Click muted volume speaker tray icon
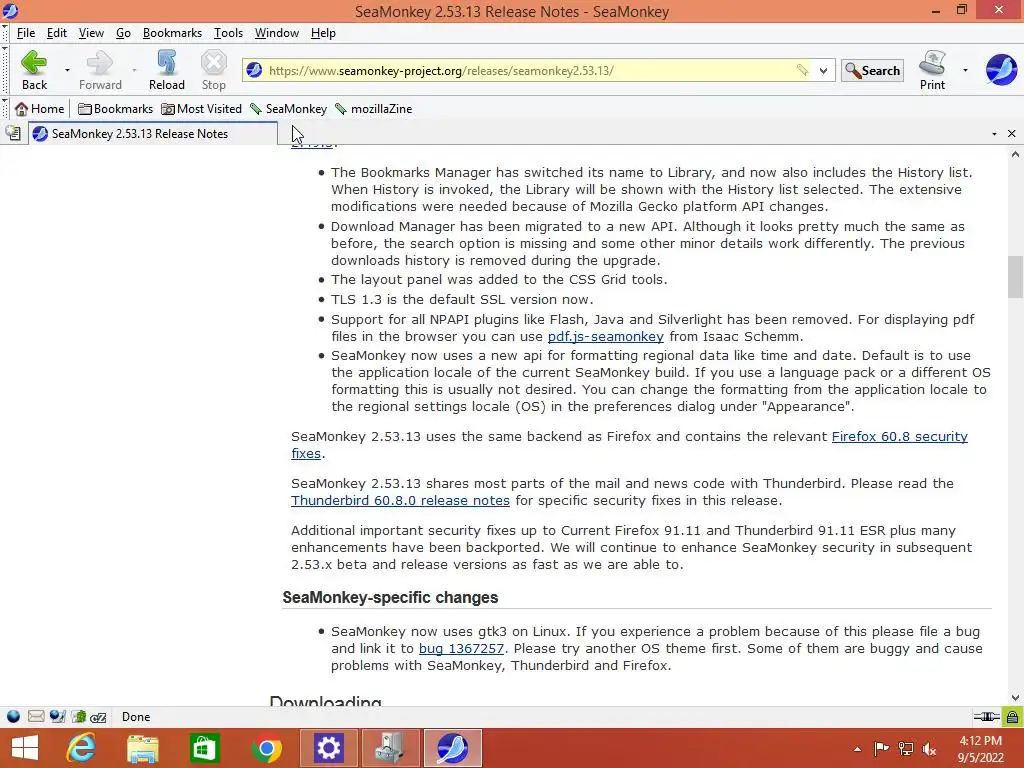Image resolution: width=1024 pixels, height=768 pixels. click(x=929, y=748)
